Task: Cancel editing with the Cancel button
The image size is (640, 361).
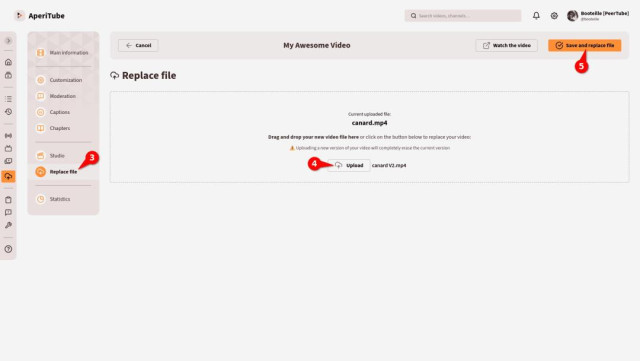Action: (x=138, y=45)
